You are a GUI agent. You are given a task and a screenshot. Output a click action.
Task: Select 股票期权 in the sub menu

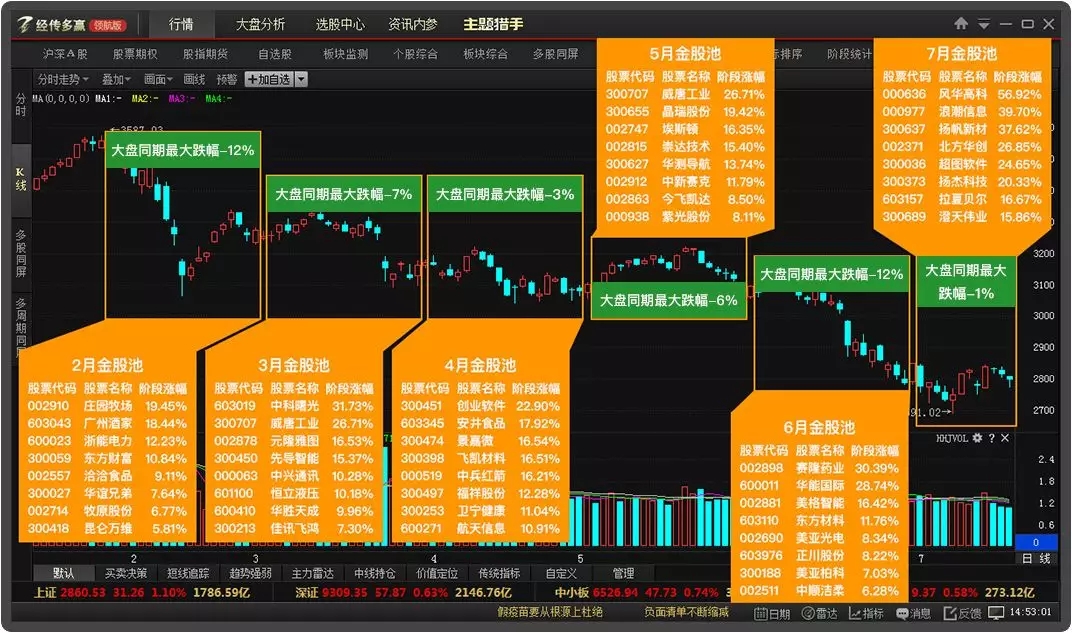point(135,54)
